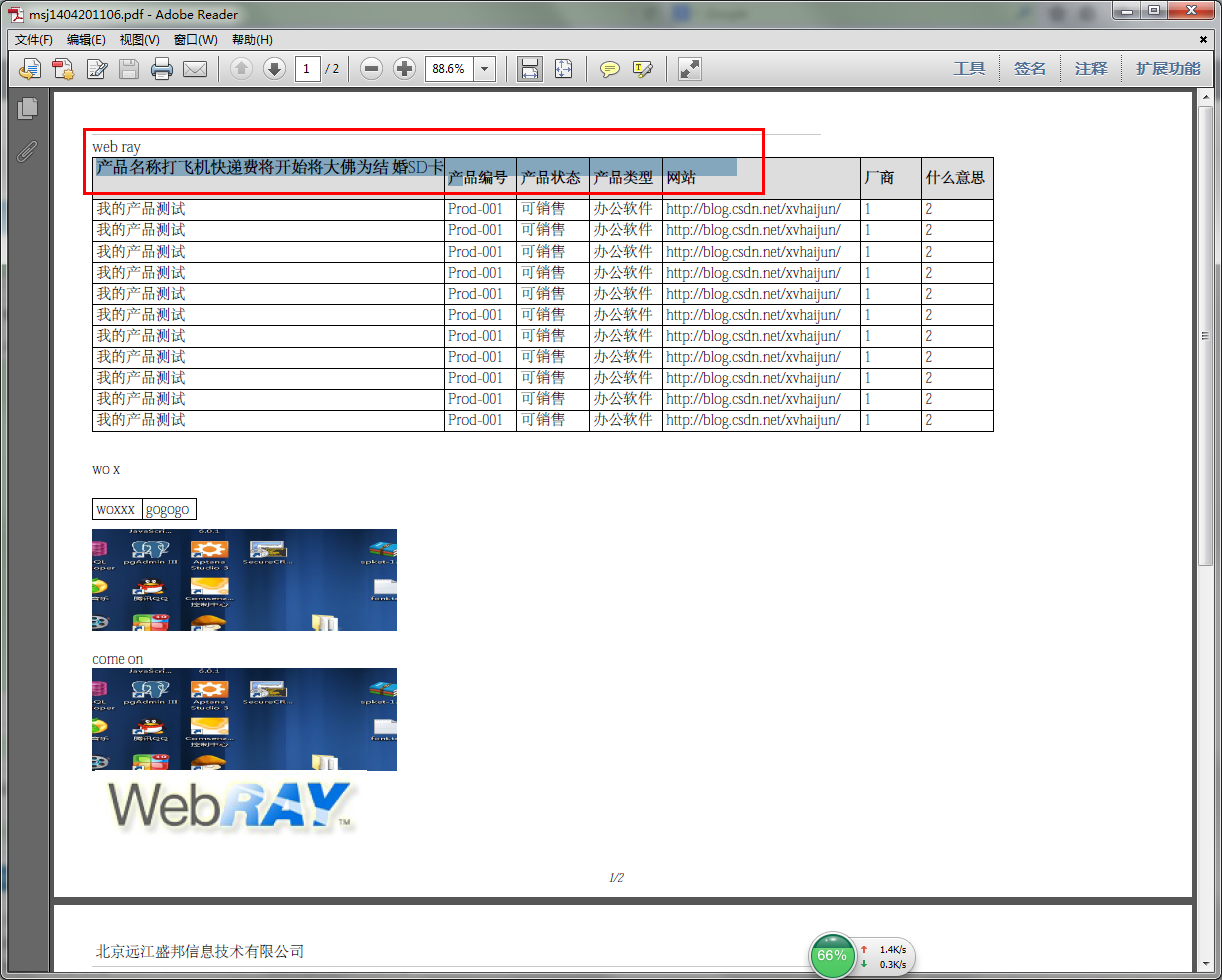Click the open file toolbar icon
The height and width of the screenshot is (980, 1222).
point(31,69)
